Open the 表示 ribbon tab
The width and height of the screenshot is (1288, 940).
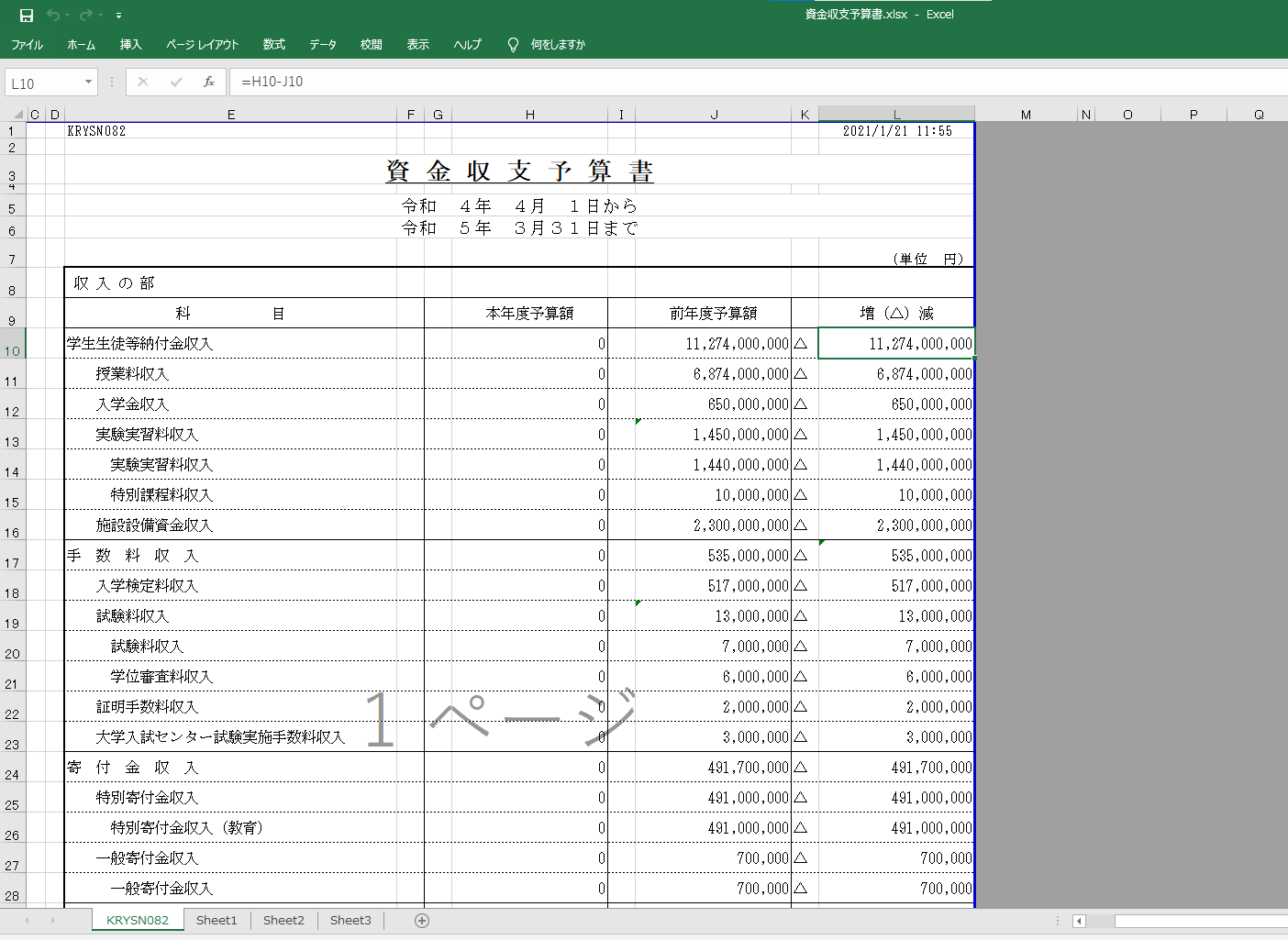click(418, 44)
